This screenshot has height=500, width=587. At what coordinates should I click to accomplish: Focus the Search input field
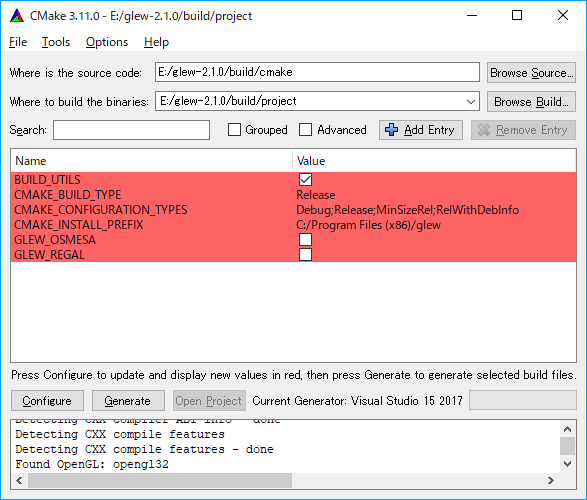tap(131, 130)
